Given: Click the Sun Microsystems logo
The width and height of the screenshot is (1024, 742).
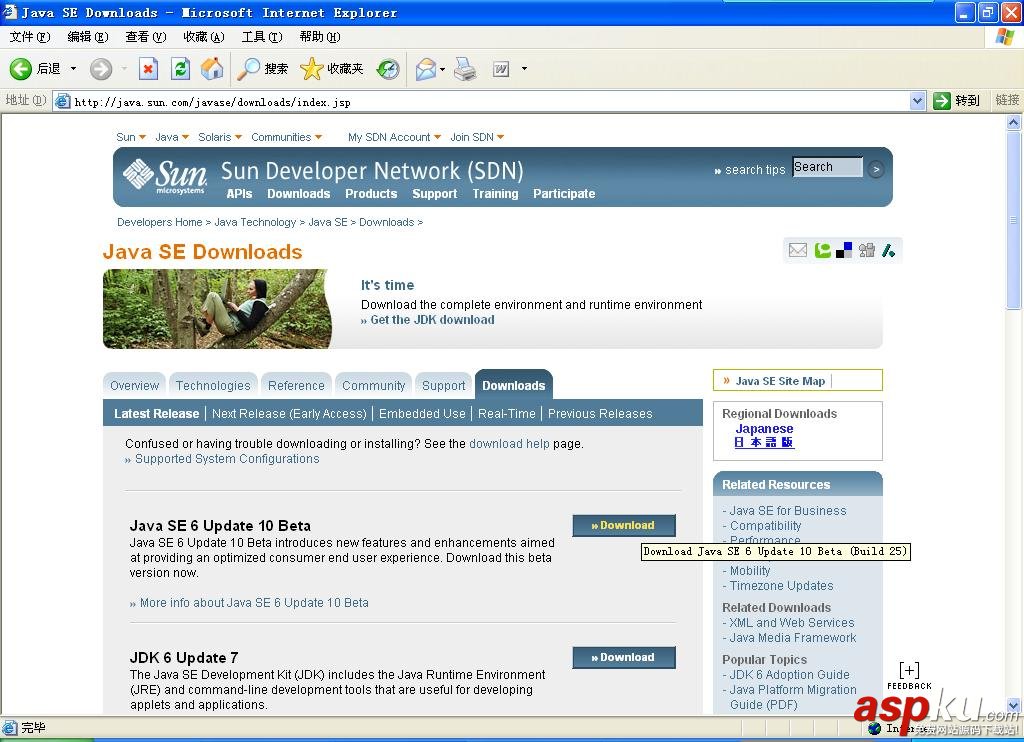Looking at the screenshot, I should [x=165, y=176].
